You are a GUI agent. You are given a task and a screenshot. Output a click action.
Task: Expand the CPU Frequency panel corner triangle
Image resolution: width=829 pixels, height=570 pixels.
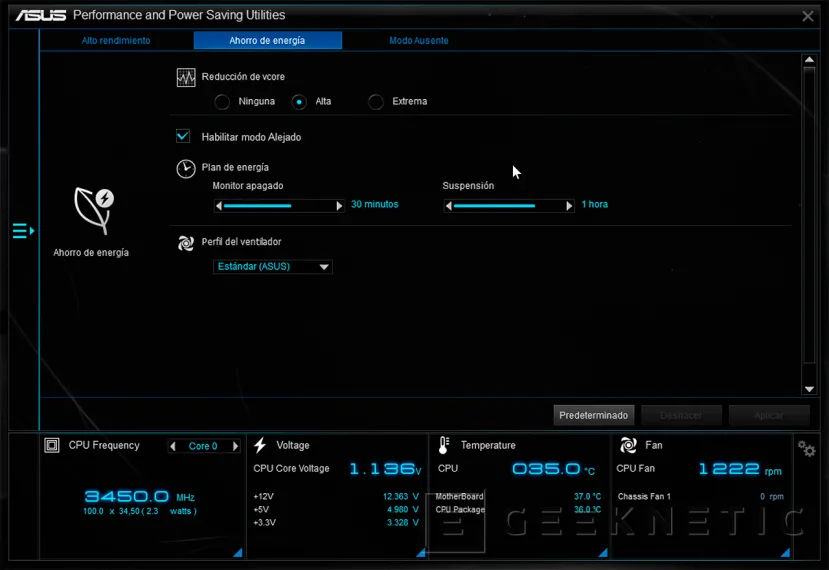coord(238,553)
